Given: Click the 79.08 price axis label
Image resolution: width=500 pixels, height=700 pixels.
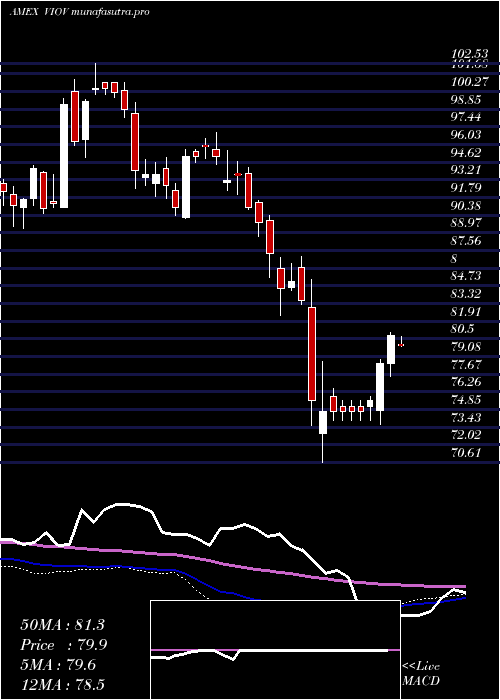Looking at the screenshot, I should [x=467, y=346].
